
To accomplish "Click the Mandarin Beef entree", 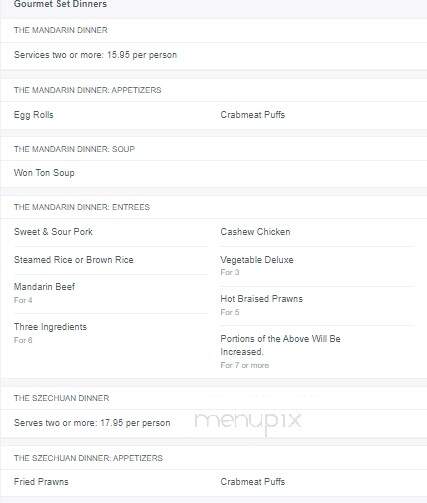I will pyautogui.click(x=44, y=287).
